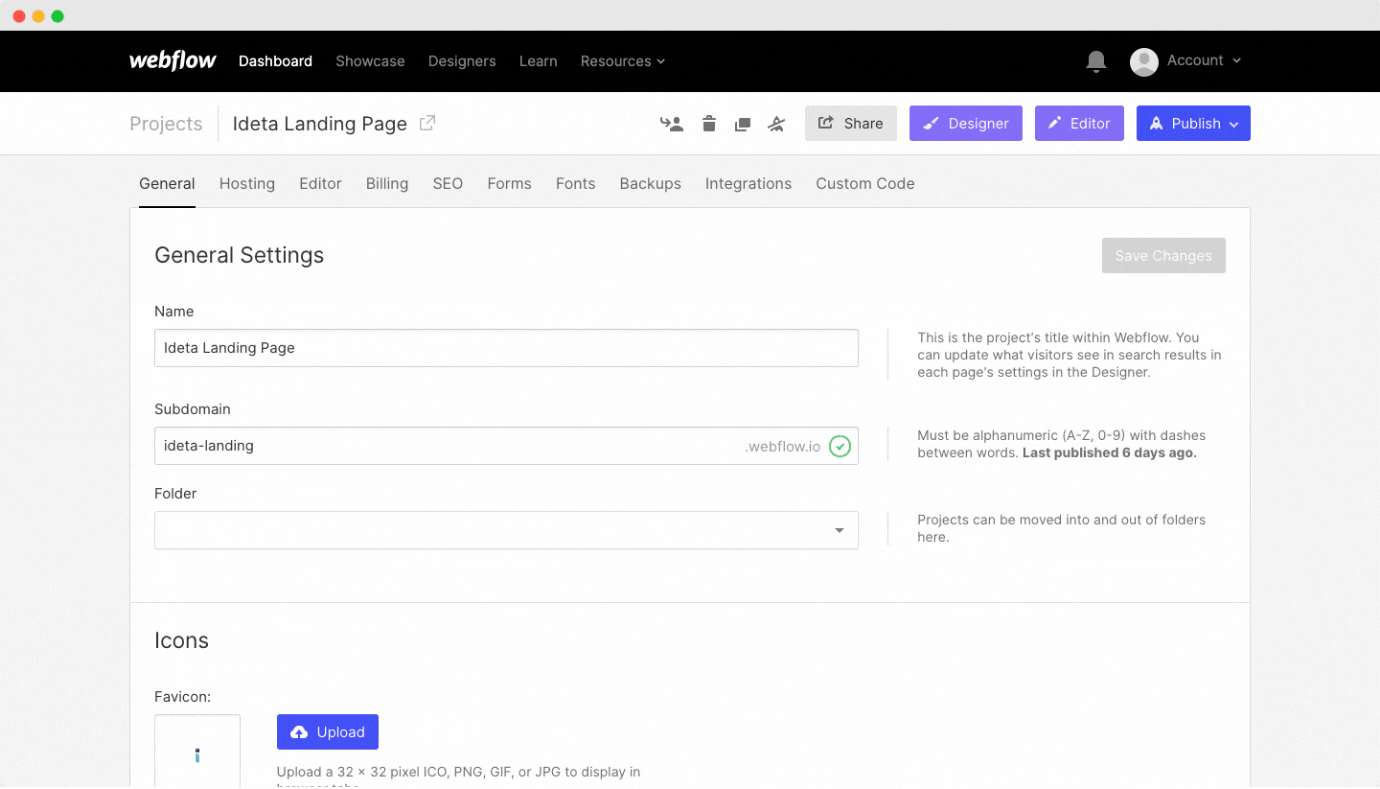Viewport: 1380px width, 789px height.
Task: Click the transfer project icon
Action: (x=671, y=124)
